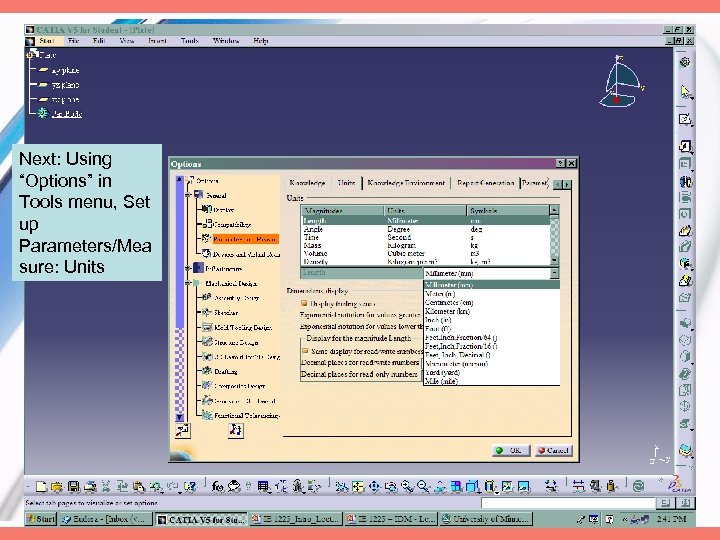
Task: Switch to the Knowledge Environment tab
Action: (x=406, y=183)
